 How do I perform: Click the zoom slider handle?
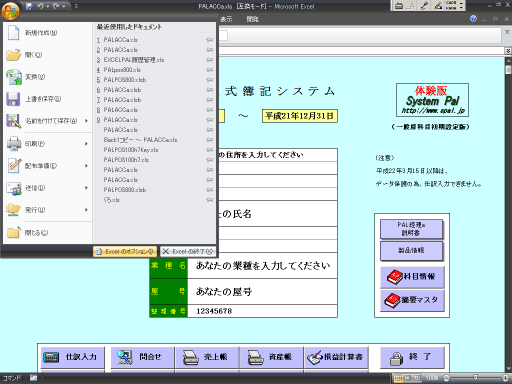tap(475, 378)
